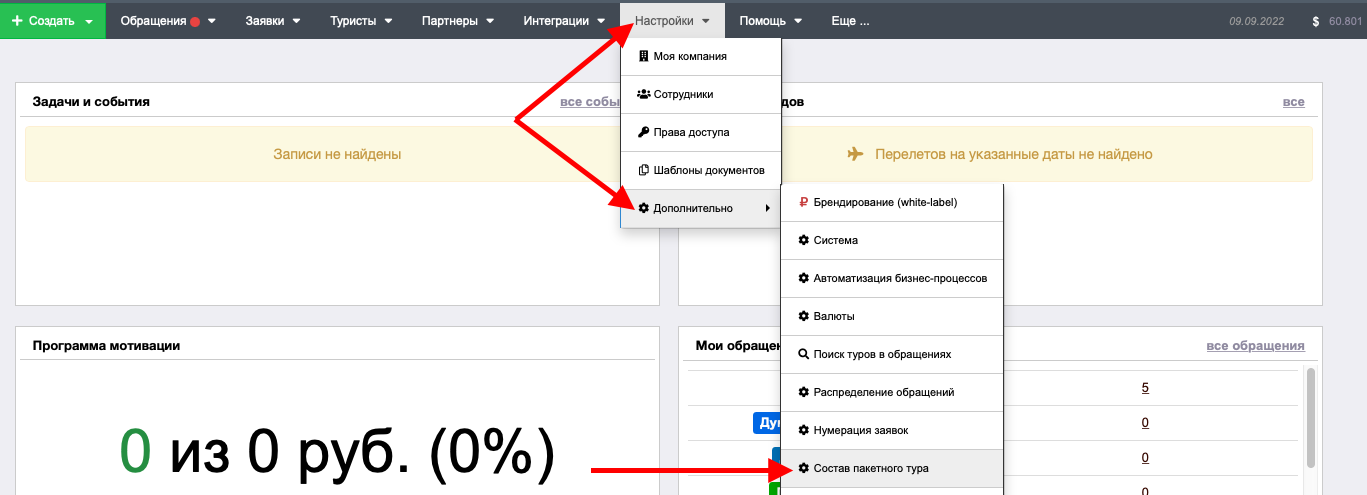Screen dimensions: 1367x495
Task: Select Автоматизация бизнес-процессов entry
Action: click(892, 278)
